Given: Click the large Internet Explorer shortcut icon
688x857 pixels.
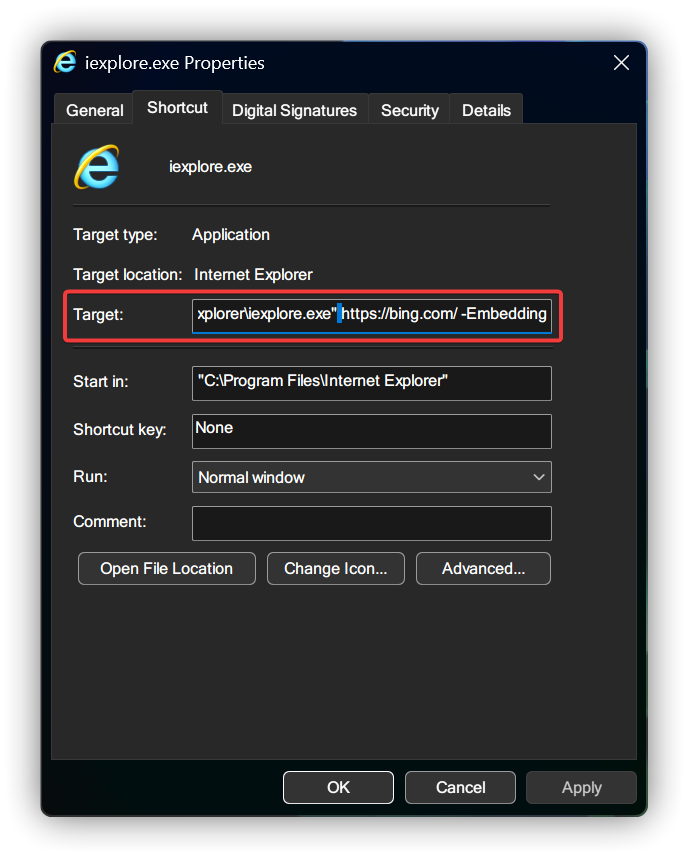Looking at the screenshot, I should [x=97, y=167].
